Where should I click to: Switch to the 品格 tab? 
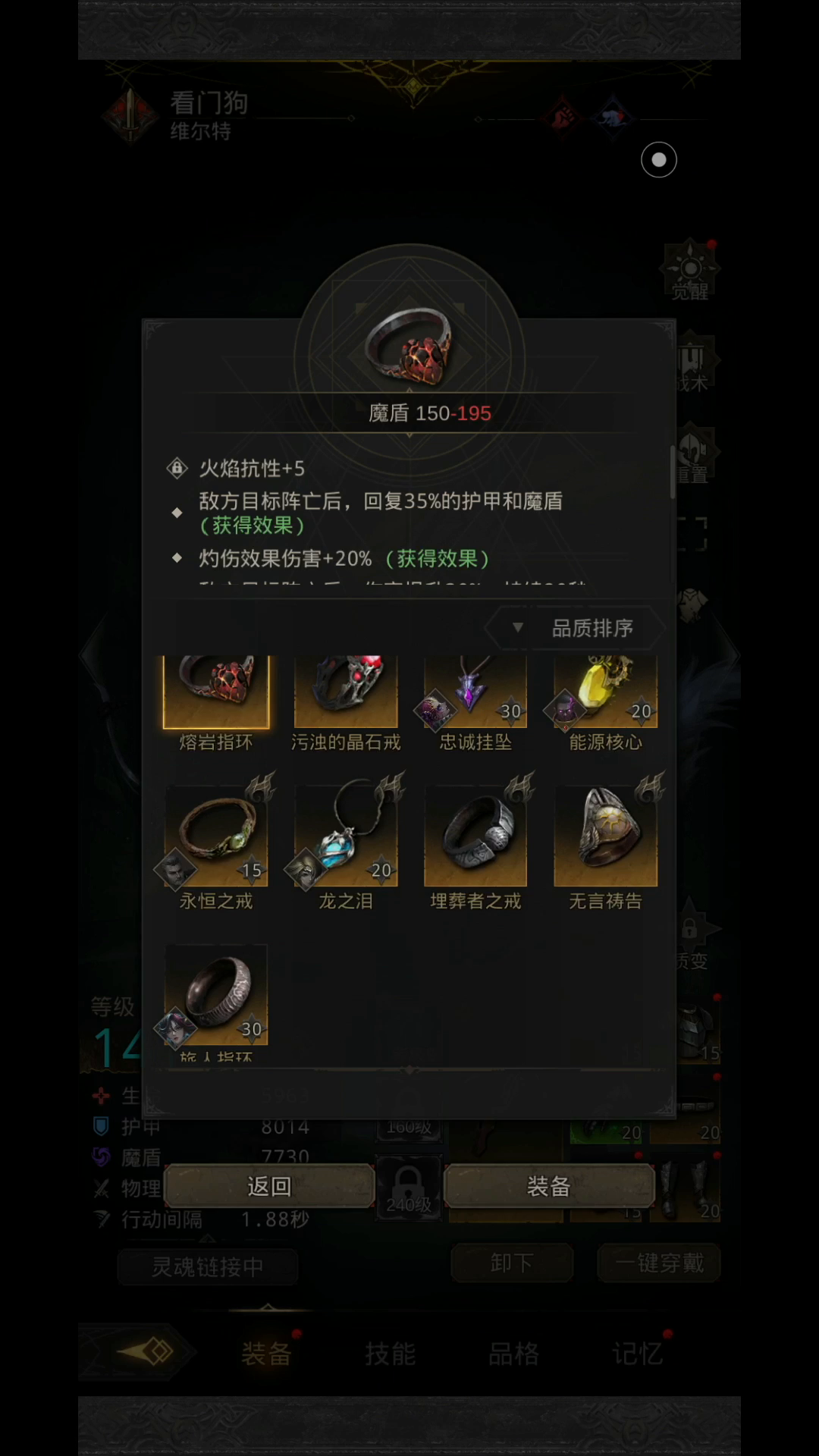coord(514,1354)
